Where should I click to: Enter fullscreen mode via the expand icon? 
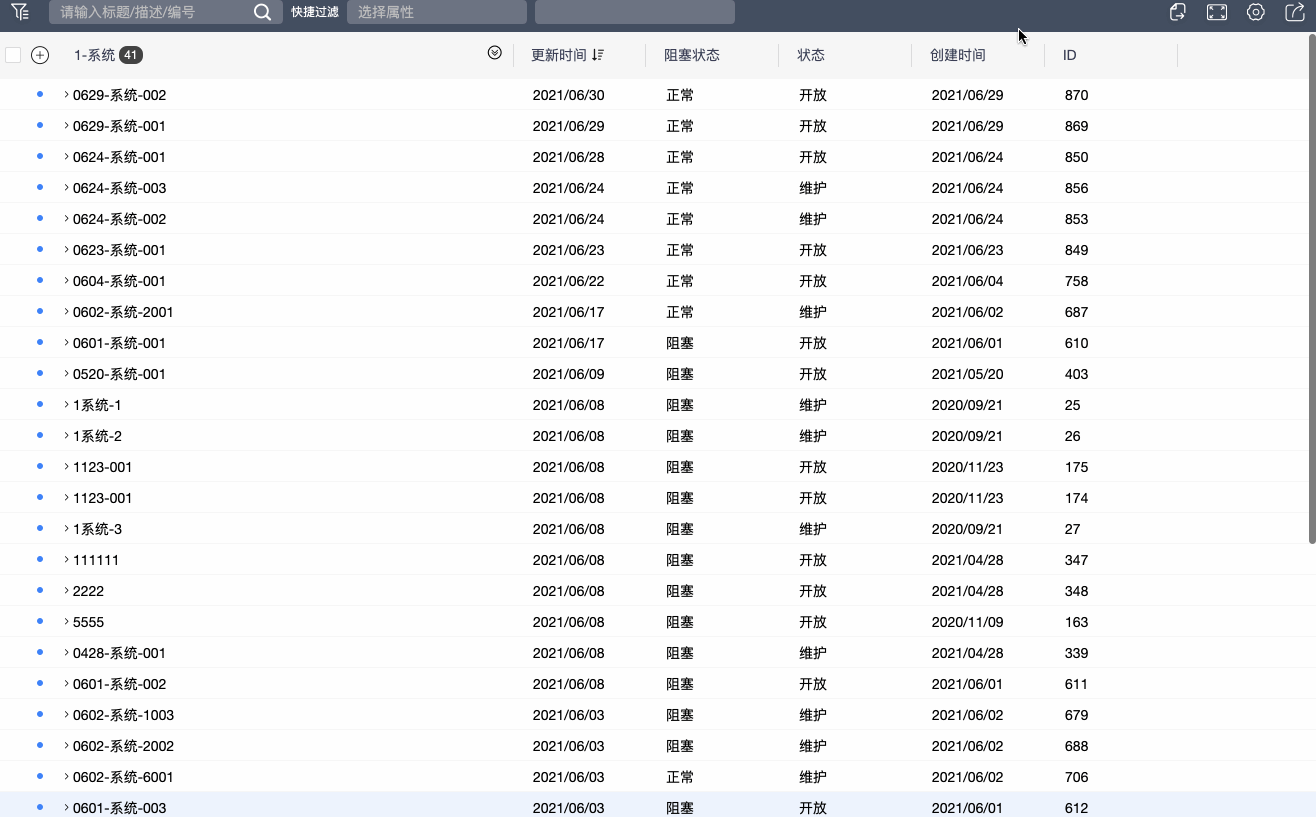pos(1216,12)
